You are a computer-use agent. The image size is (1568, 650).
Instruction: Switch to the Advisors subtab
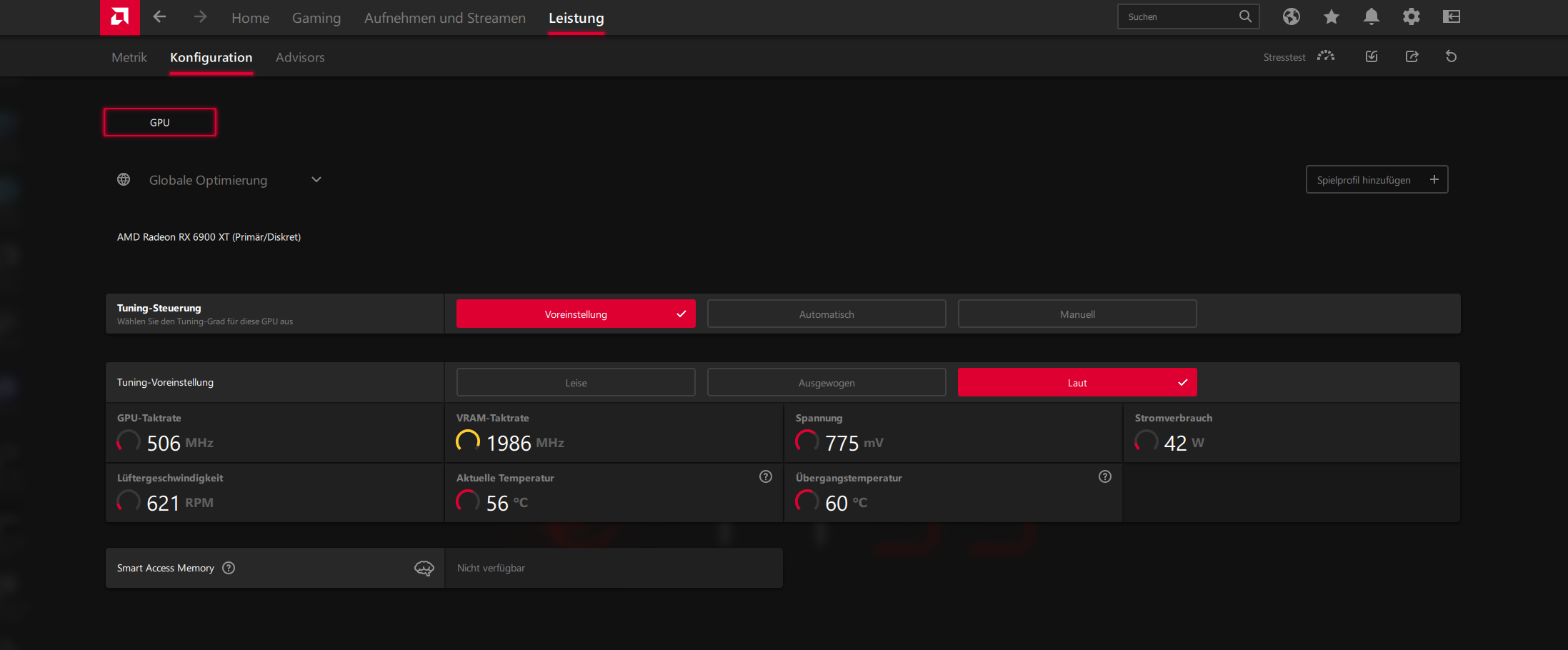click(300, 57)
